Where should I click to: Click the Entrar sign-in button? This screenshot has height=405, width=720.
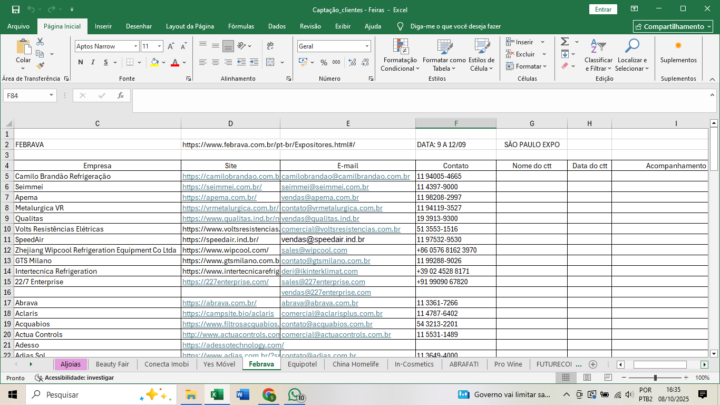pyautogui.click(x=603, y=8)
